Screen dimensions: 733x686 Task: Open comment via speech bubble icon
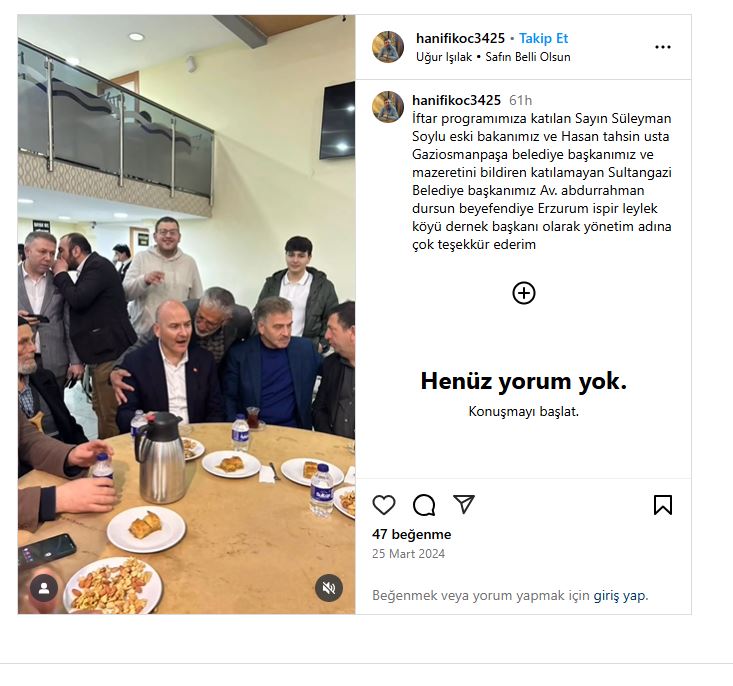coord(424,505)
